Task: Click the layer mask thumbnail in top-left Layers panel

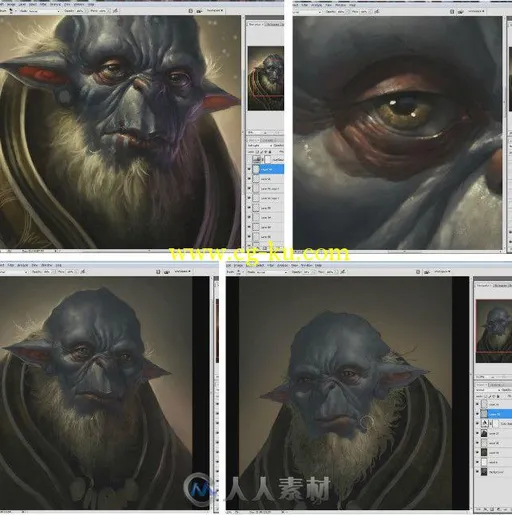Action: click(268, 160)
